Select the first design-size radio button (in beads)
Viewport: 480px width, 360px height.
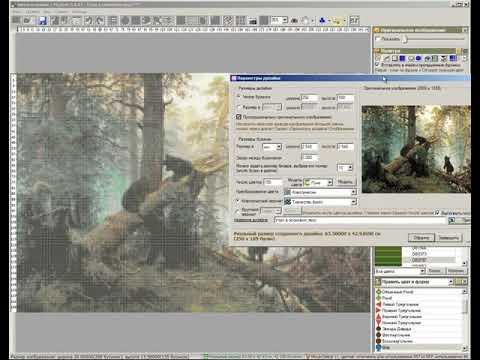239,97
